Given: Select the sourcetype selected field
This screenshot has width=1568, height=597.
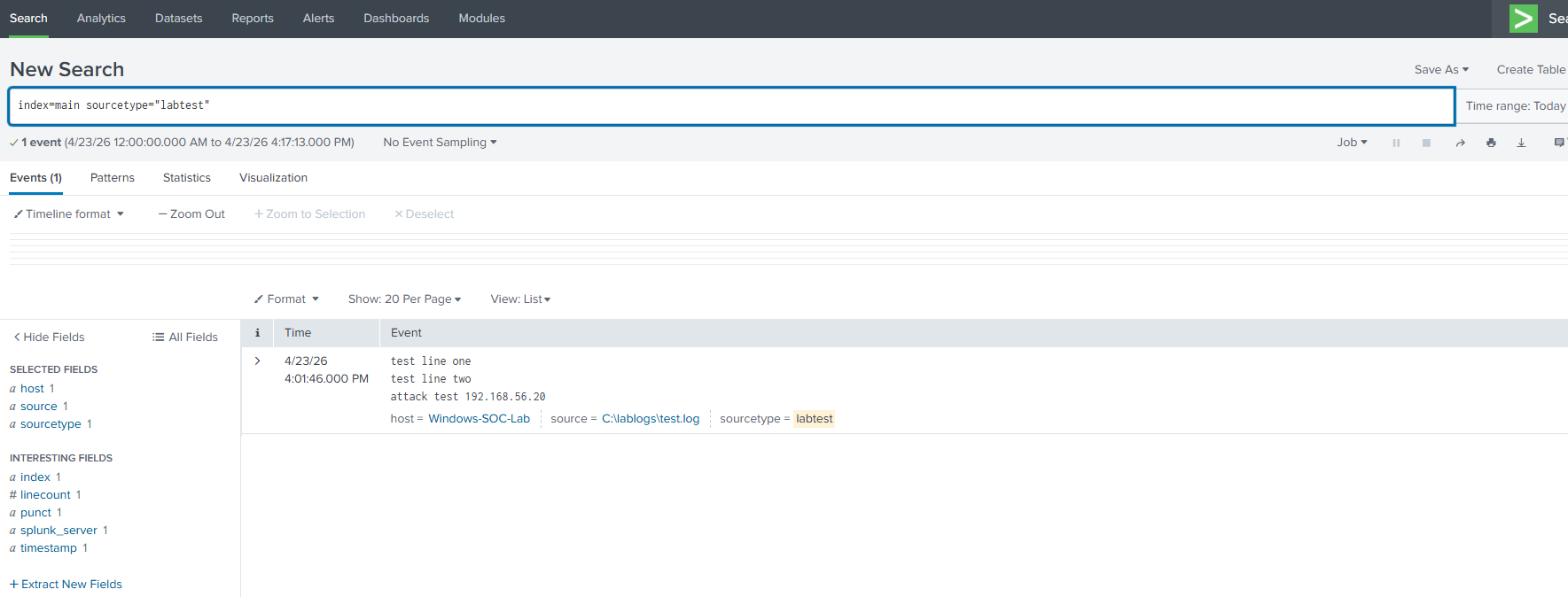Looking at the screenshot, I should tap(51, 424).
